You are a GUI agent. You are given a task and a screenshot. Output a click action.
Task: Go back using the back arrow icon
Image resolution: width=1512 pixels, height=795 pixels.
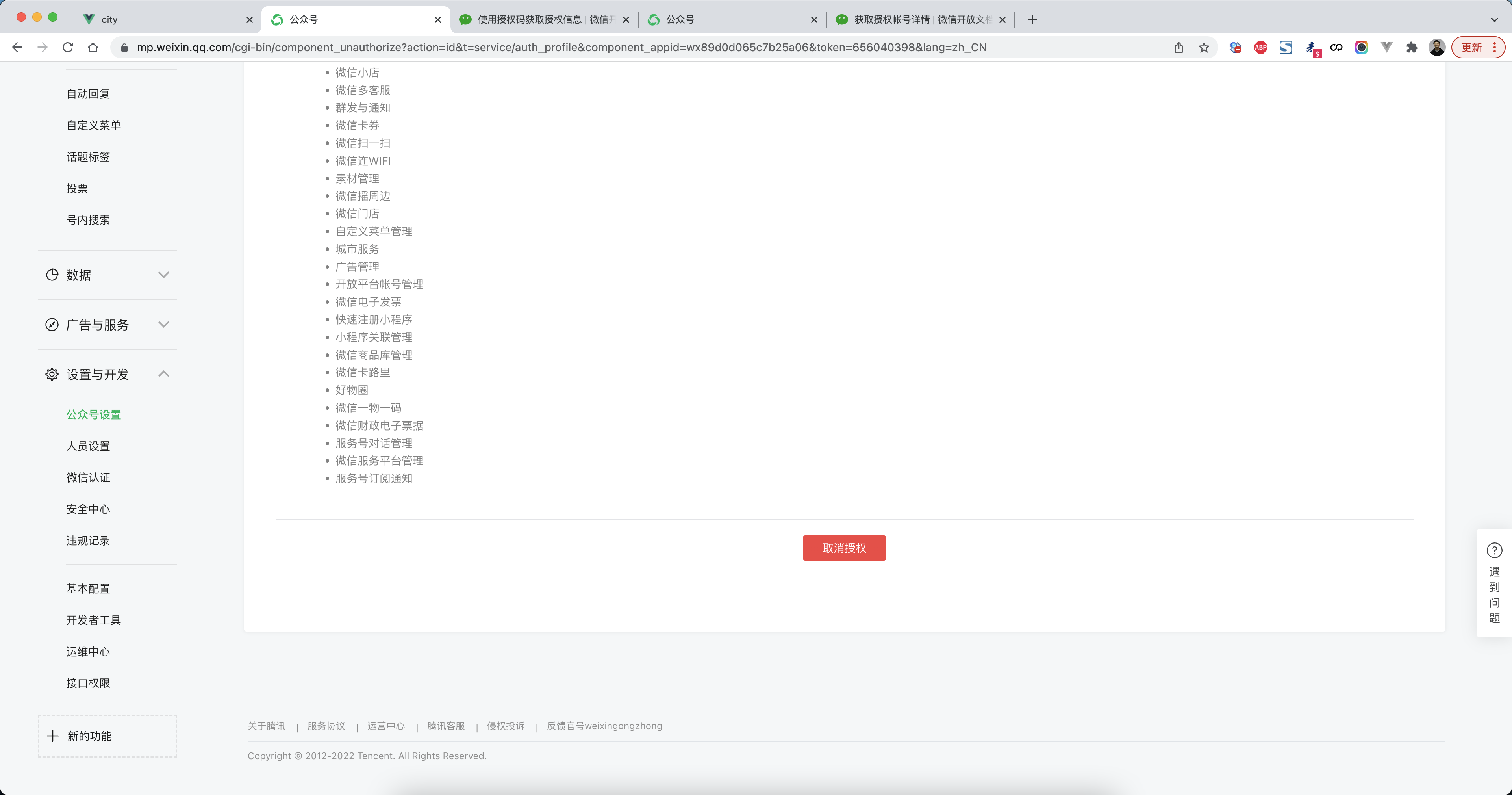coord(17,48)
